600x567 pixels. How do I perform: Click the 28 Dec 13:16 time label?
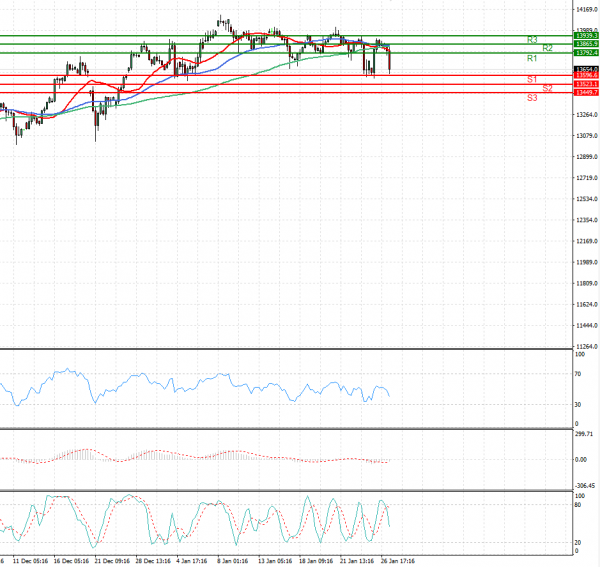coord(153,561)
